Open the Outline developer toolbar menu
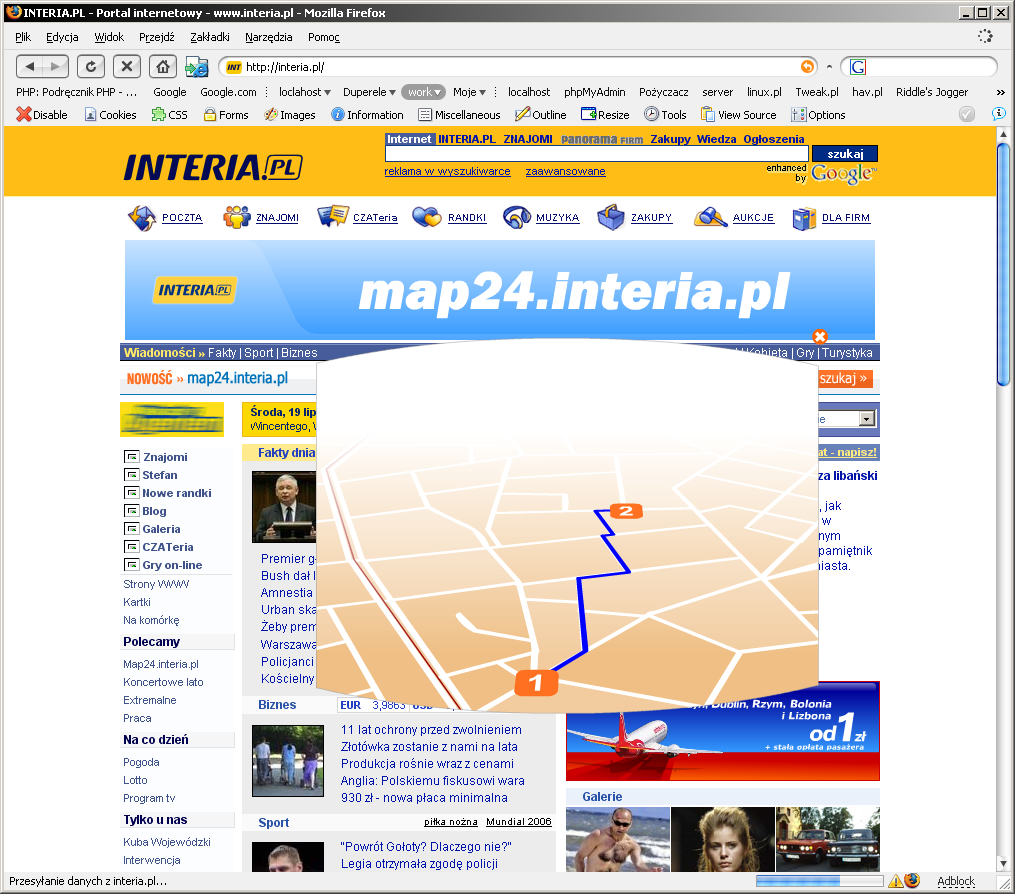Screen dimensions: 1015x894 click(541, 115)
